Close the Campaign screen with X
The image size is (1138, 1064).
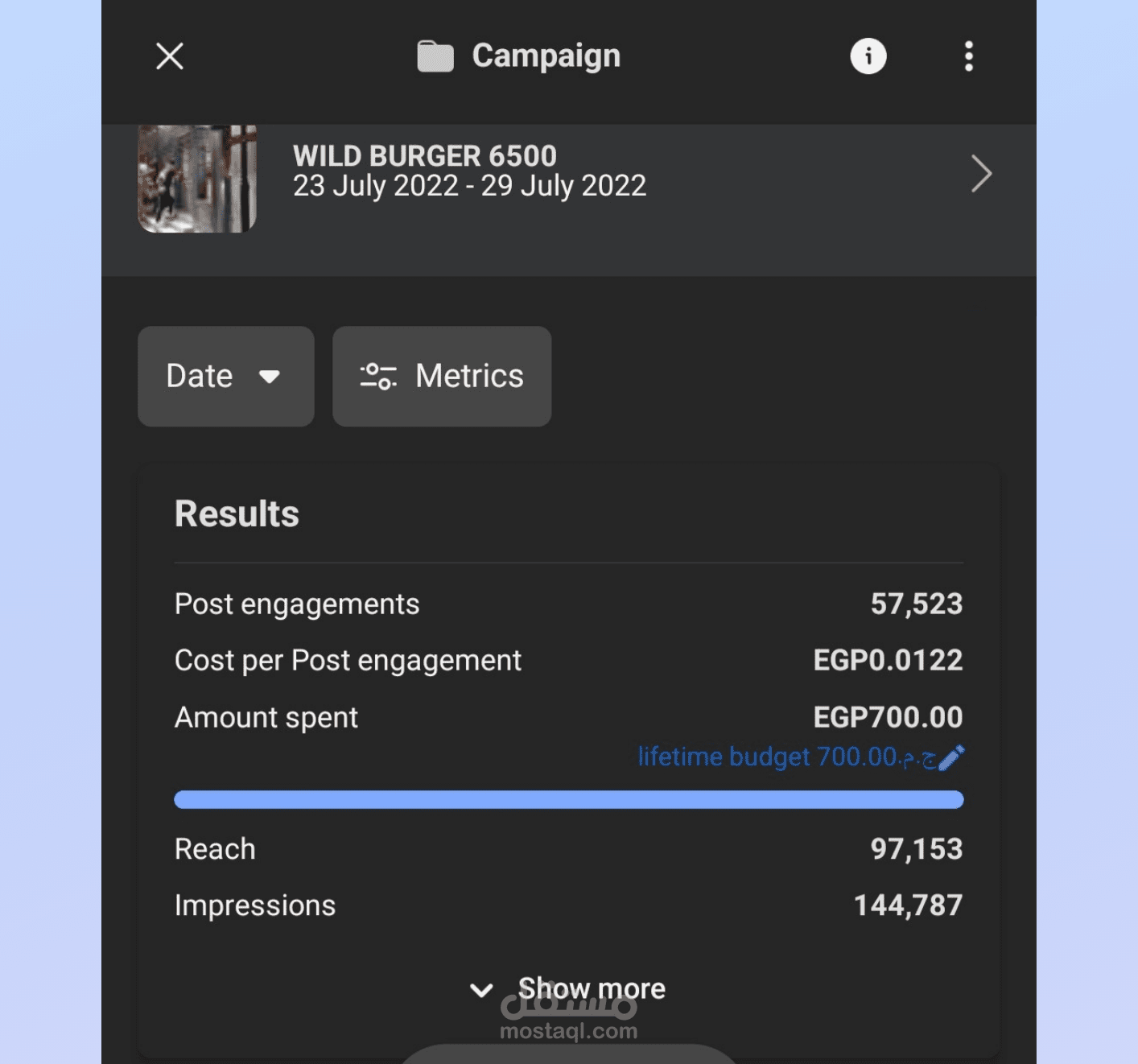point(170,56)
